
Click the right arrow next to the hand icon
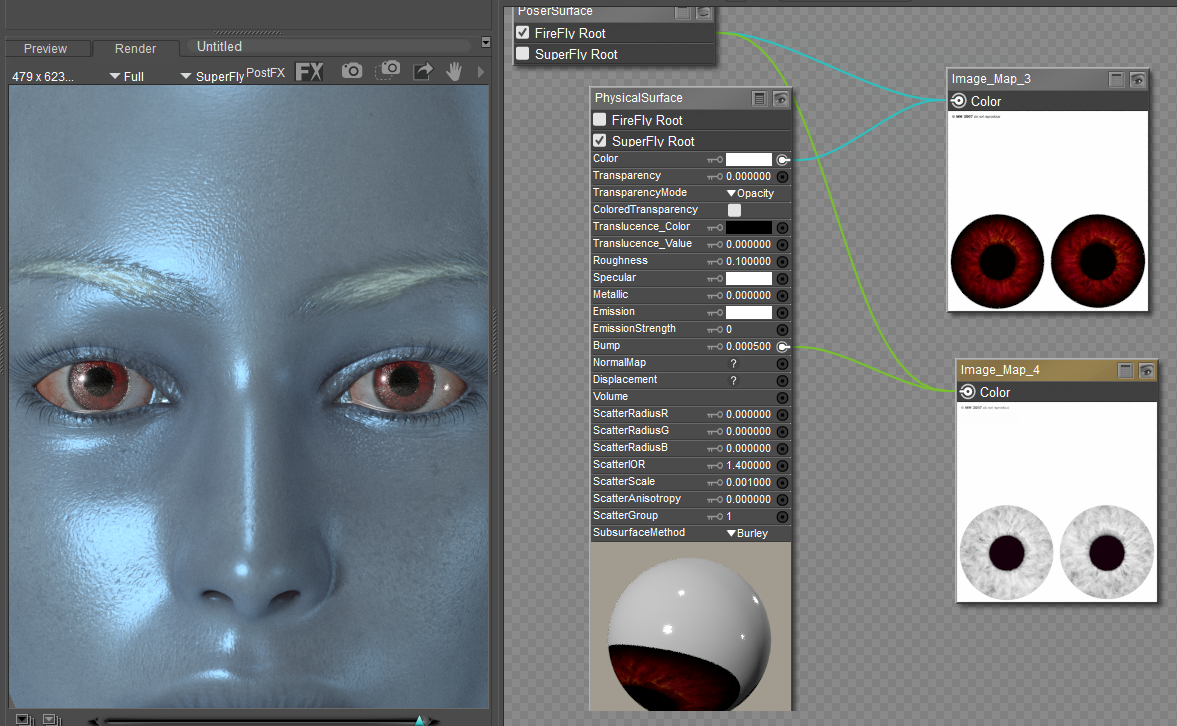(481, 72)
